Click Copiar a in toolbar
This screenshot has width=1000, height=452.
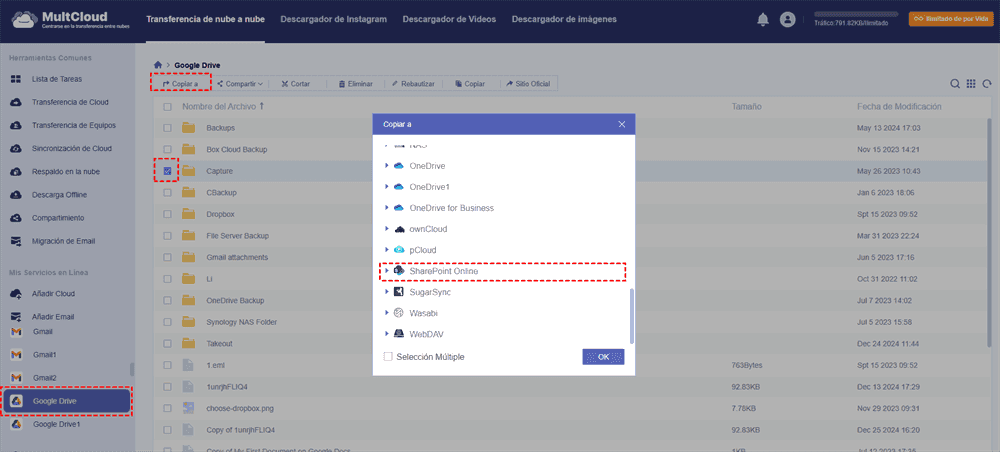(x=180, y=84)
